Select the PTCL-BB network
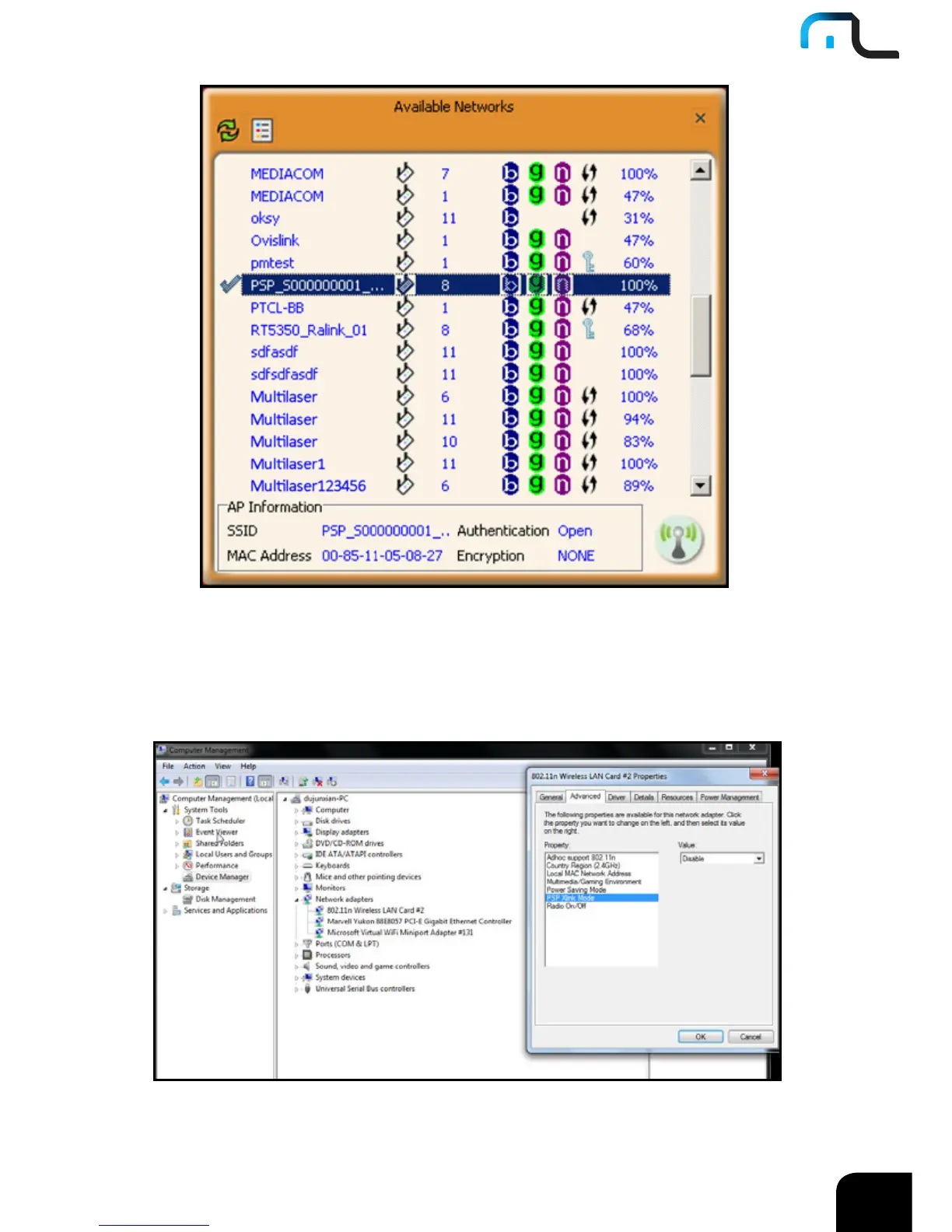 453,307
